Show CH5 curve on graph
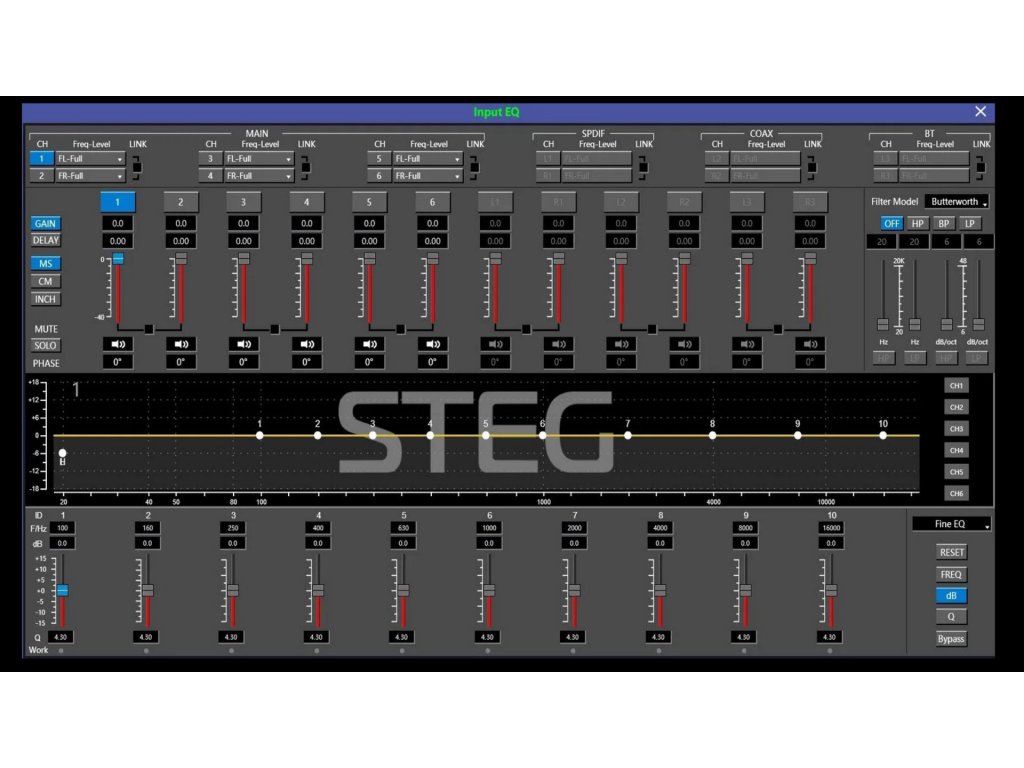This screenshot has height=768, width=1024. [x=956, y=472]
